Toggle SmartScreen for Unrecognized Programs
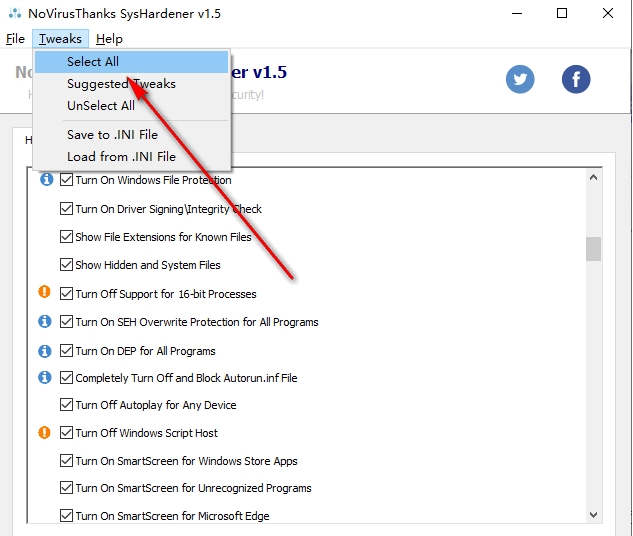 coord(66,488)
